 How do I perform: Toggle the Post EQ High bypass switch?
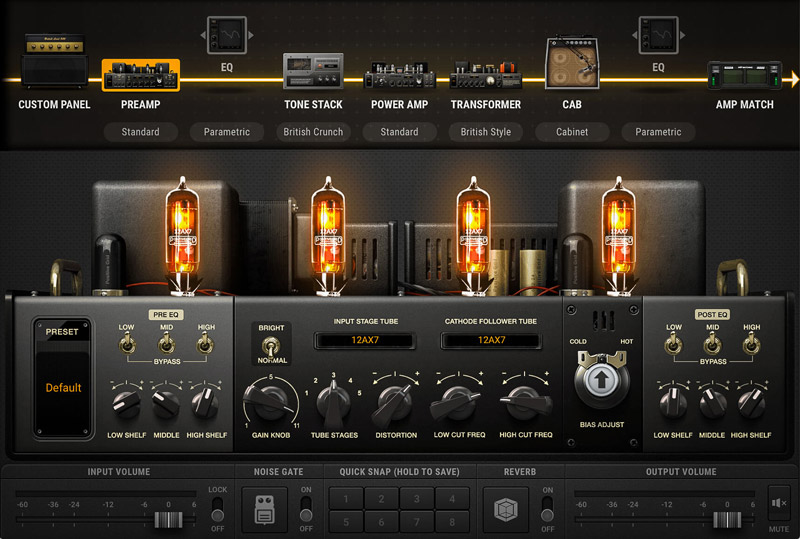pyautogui.click(x=750, y=344)
